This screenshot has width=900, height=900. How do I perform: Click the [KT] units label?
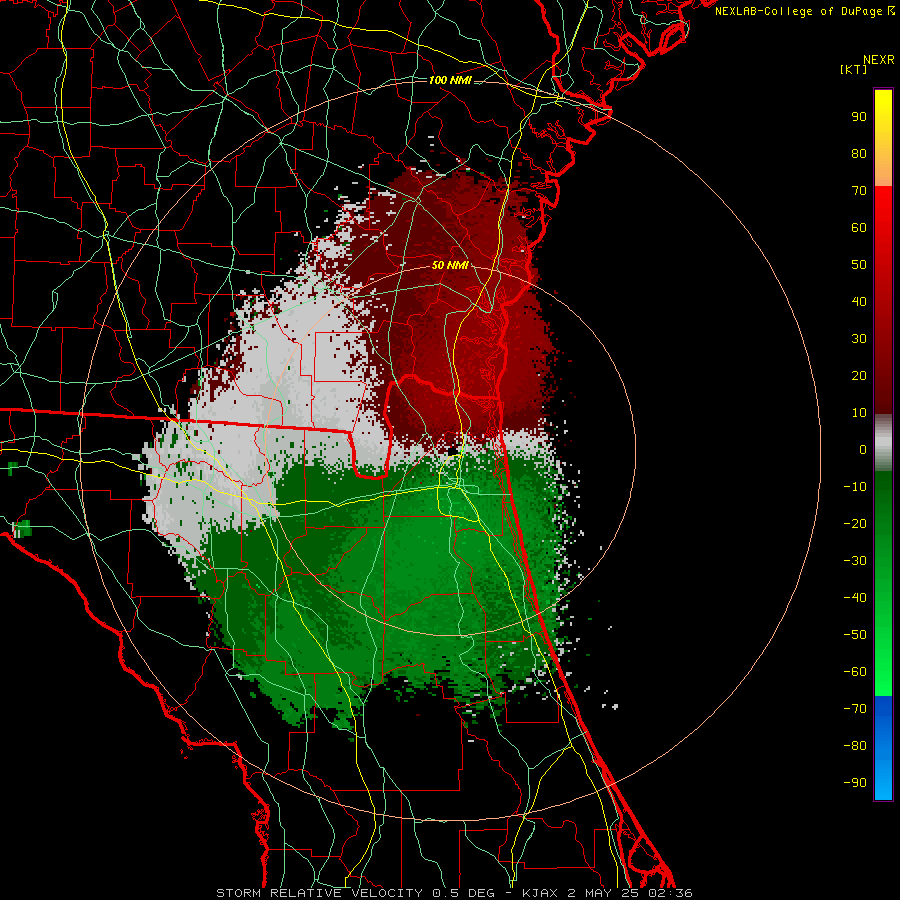tap(853, 69)
